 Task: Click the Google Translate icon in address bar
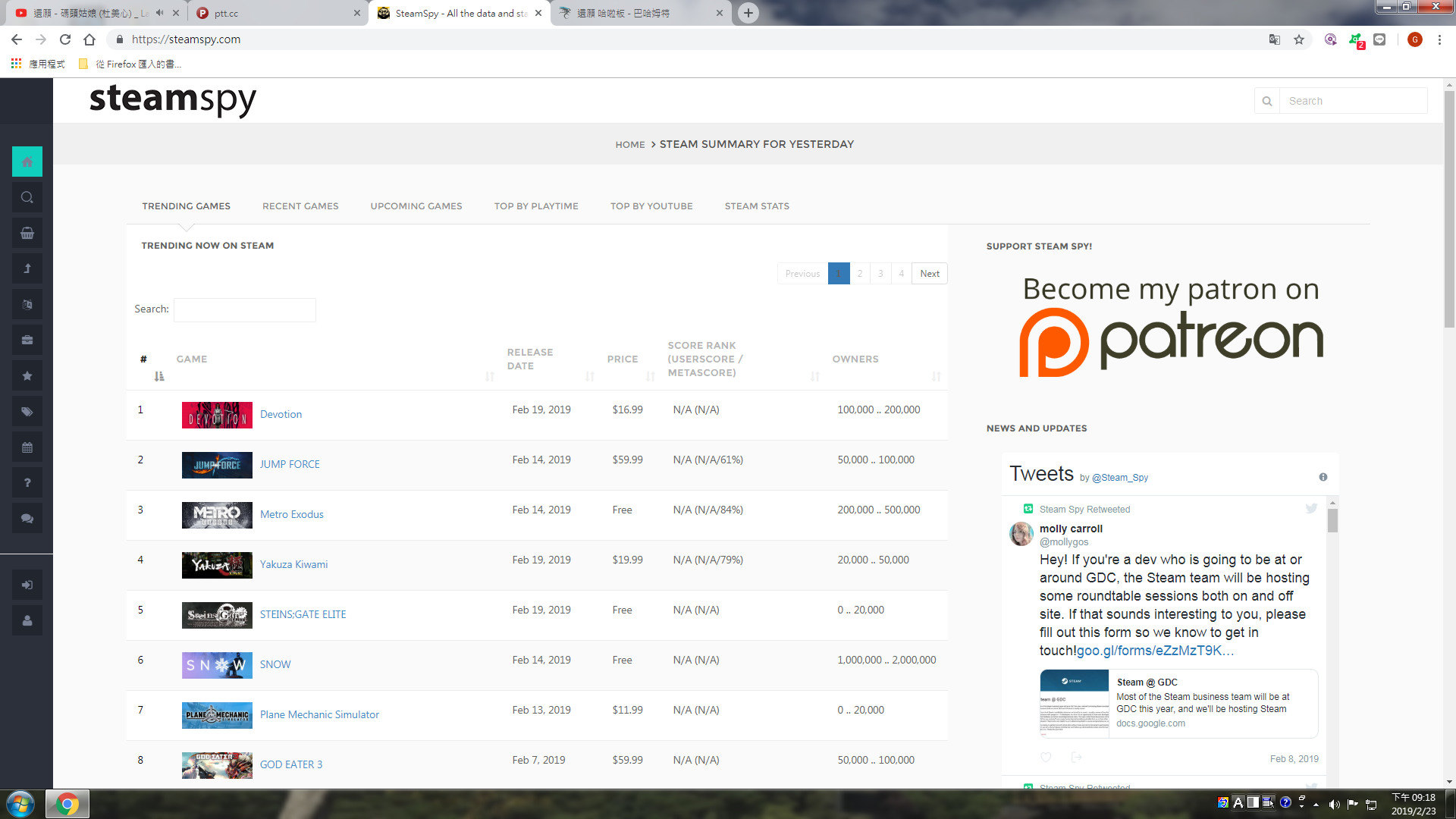(x=1274, y=39)
